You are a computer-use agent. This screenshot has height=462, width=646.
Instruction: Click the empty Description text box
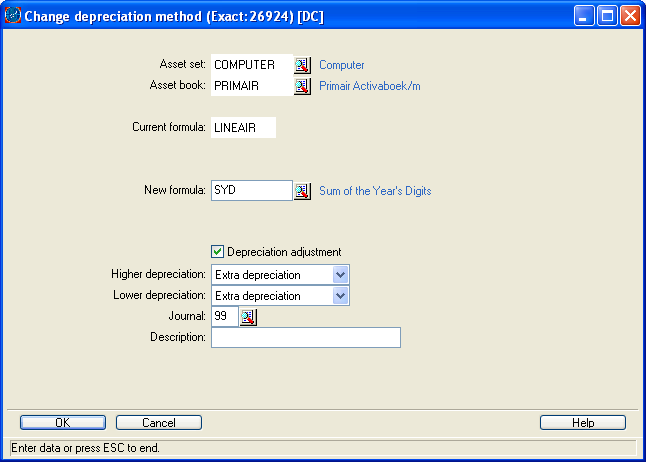click(305, 338)
